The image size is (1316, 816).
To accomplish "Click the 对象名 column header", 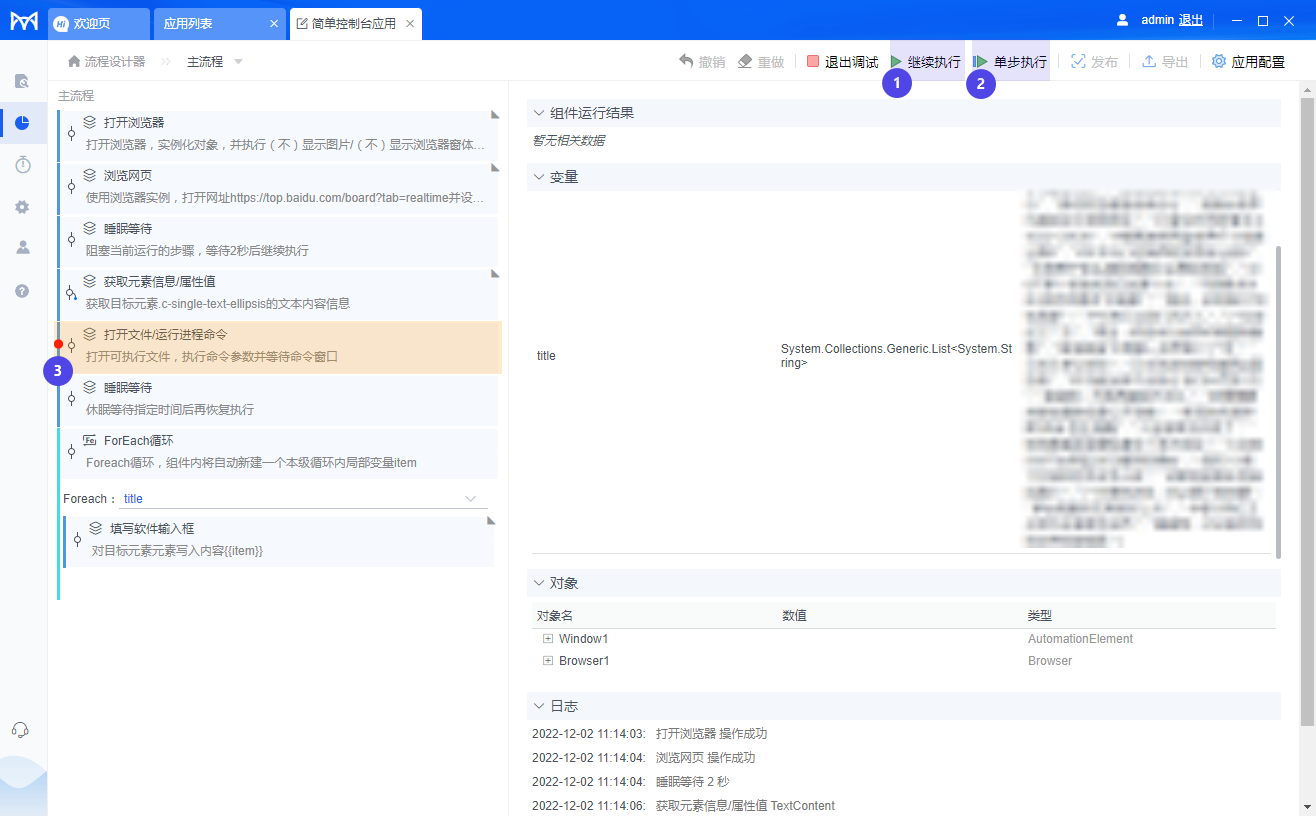I will click(x=555, y=616).
